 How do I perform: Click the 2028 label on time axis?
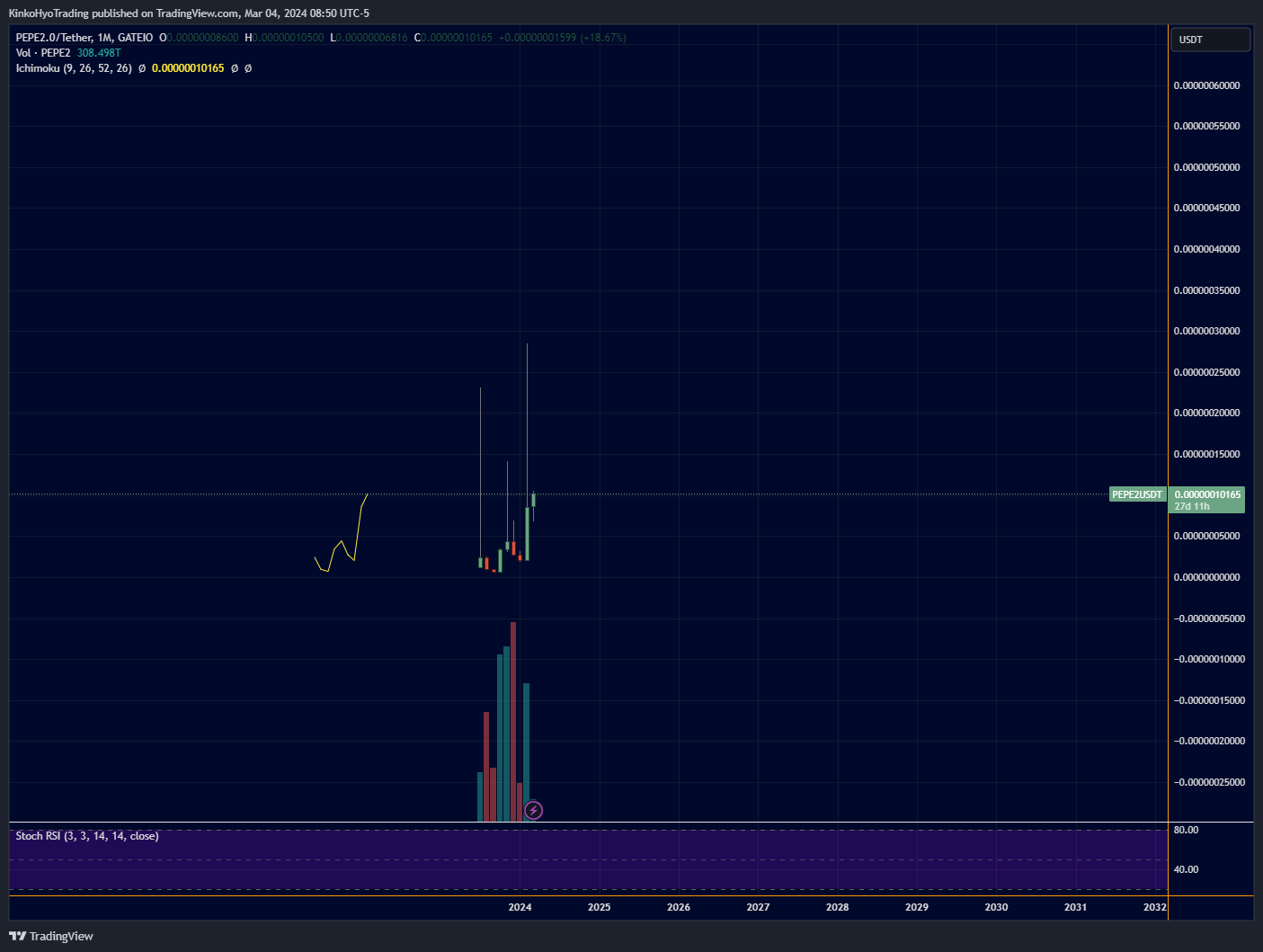coord(838,907)
